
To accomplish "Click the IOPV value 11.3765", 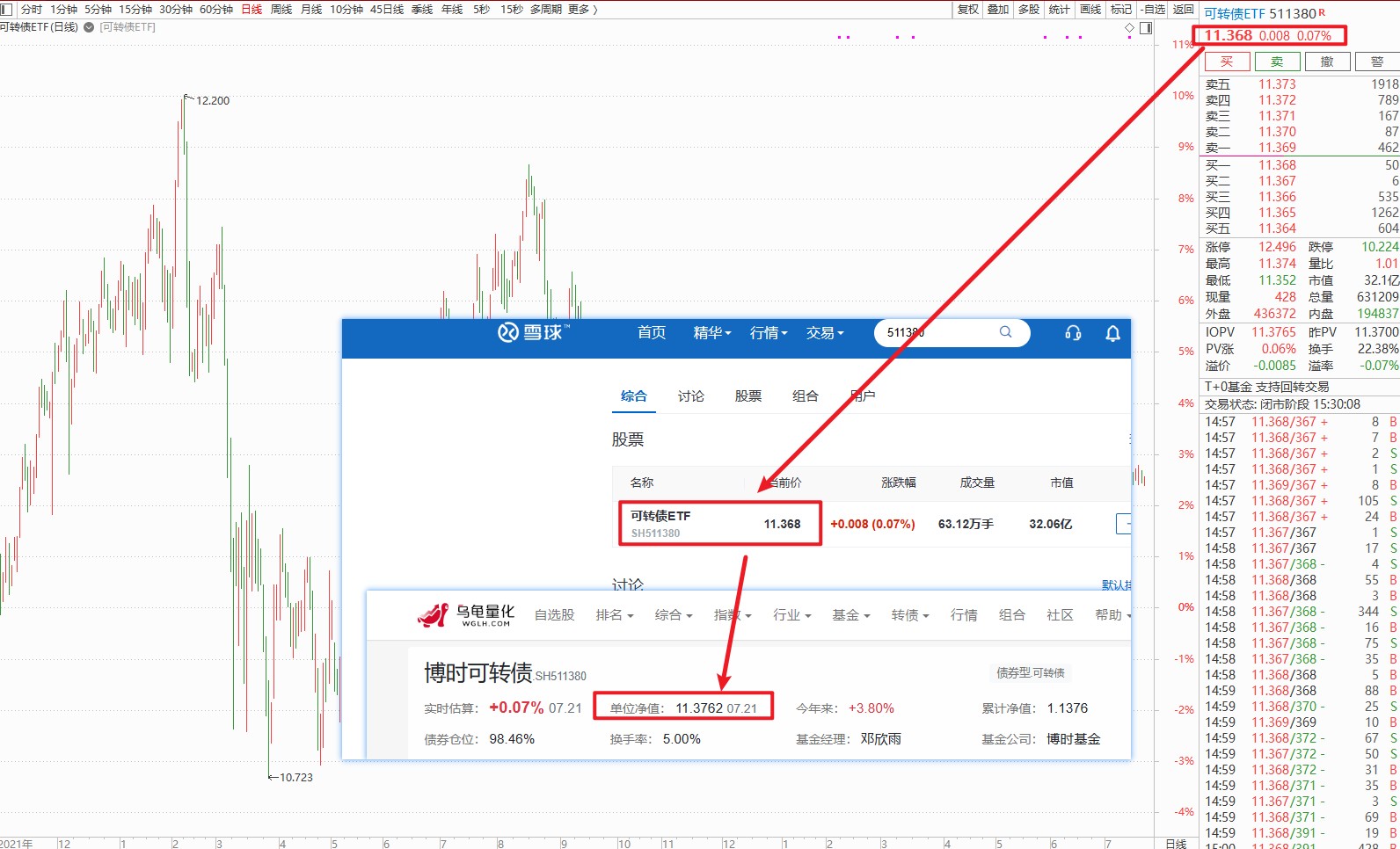I will (x=1273, y=332).
